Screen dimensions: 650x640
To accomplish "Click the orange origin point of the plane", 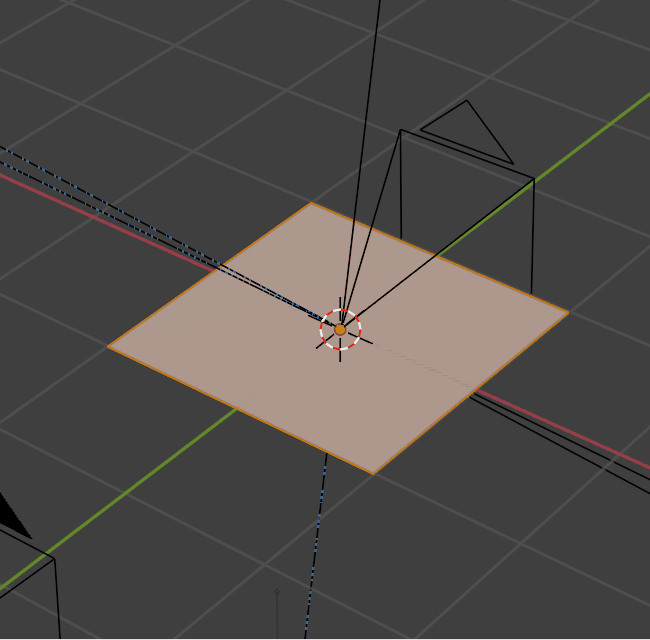I will click(x=340, y=330).
